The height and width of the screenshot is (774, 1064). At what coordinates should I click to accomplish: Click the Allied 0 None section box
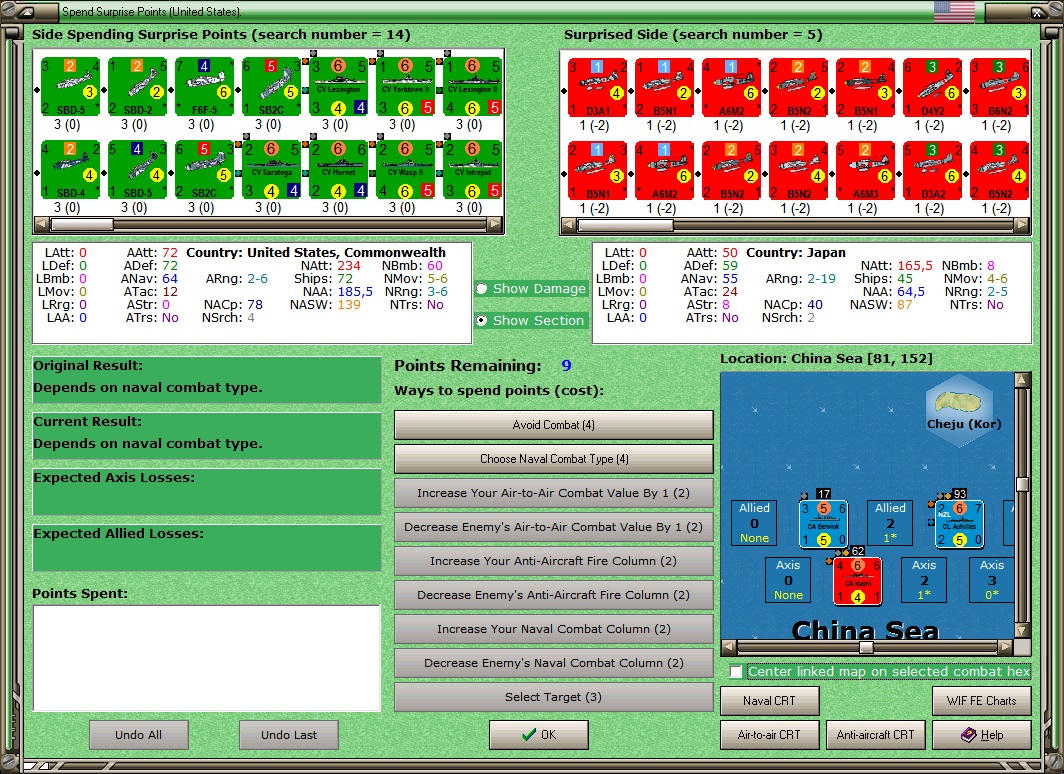[755, 523]
